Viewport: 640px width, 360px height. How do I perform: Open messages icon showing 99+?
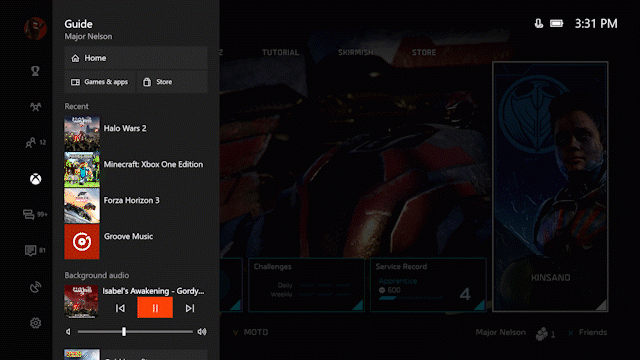[x=35, y=214]
